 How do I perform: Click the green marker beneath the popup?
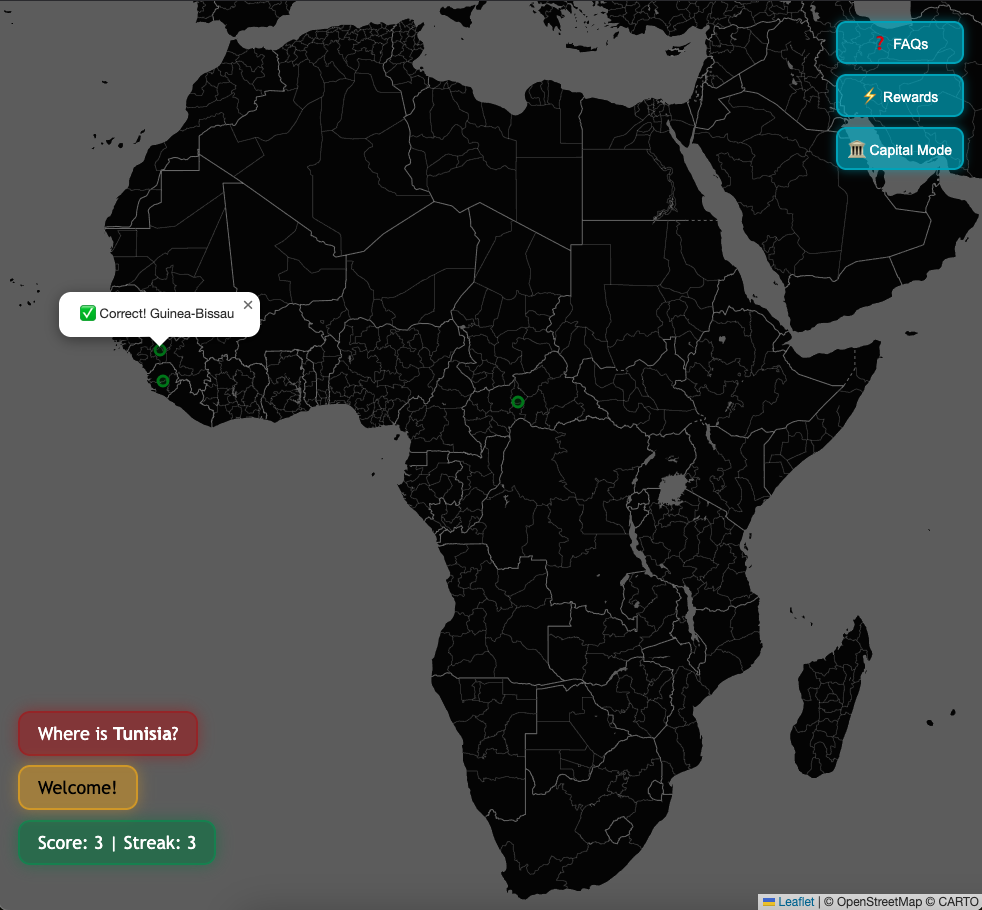tap(160, 350)
